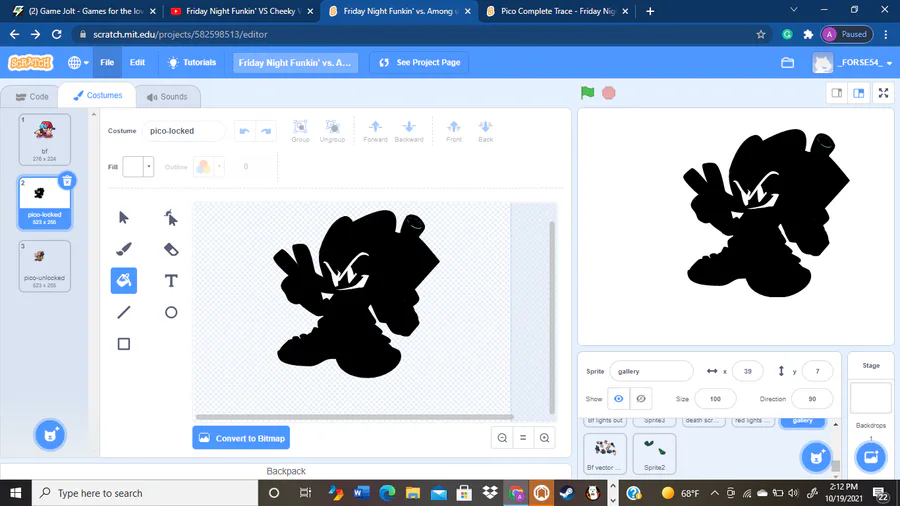Click the Ungroup icon

tap(332, 131)
